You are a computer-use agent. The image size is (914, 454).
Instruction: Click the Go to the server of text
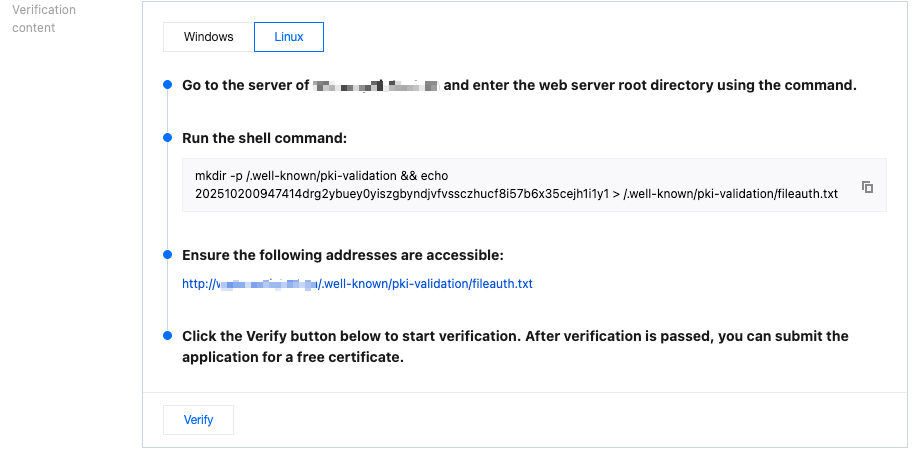click(245, 86)
